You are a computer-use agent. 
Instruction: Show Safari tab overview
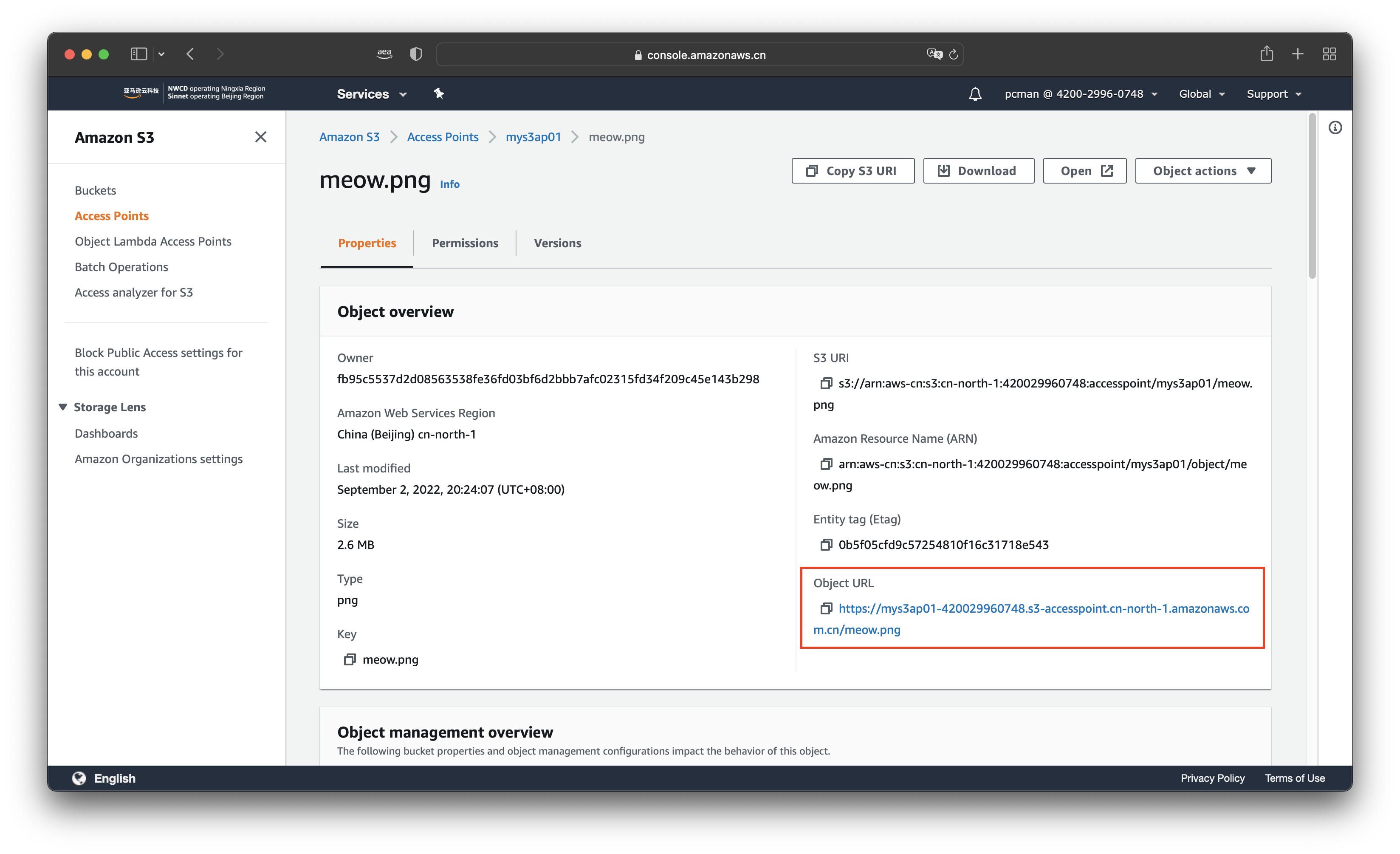[x=1329, y=54]
